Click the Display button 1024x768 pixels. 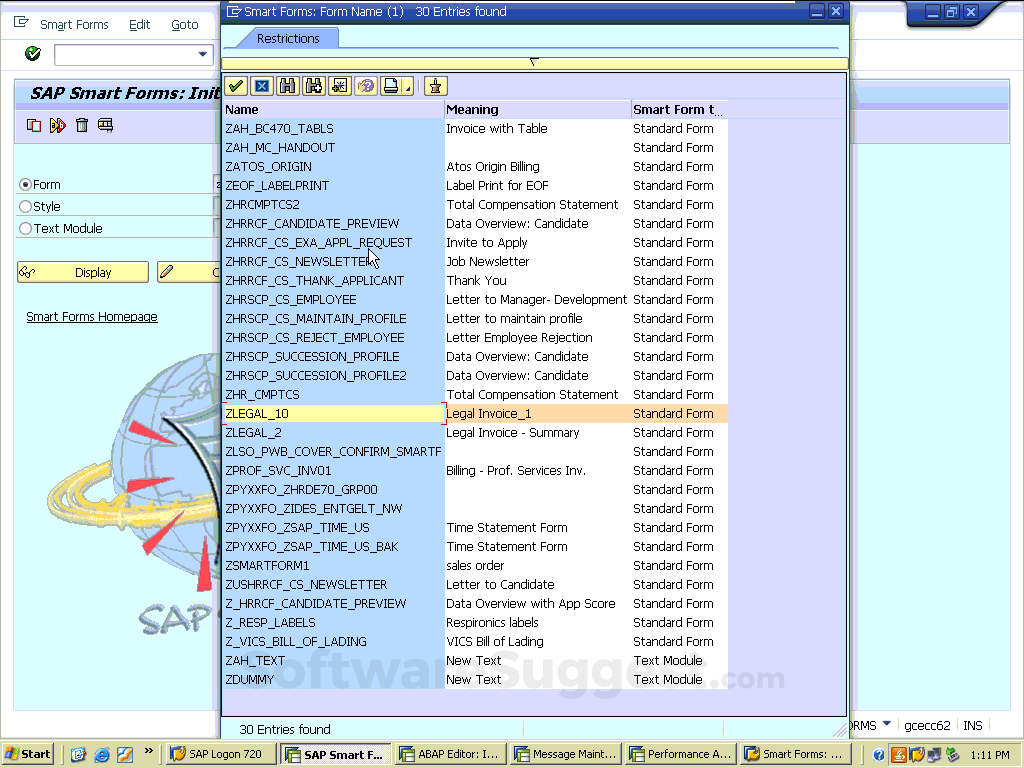pos(83,272)
